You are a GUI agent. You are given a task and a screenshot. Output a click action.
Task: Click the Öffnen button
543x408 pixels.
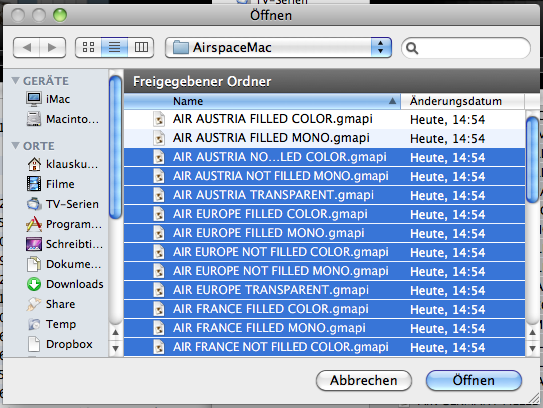coord(473,380)
